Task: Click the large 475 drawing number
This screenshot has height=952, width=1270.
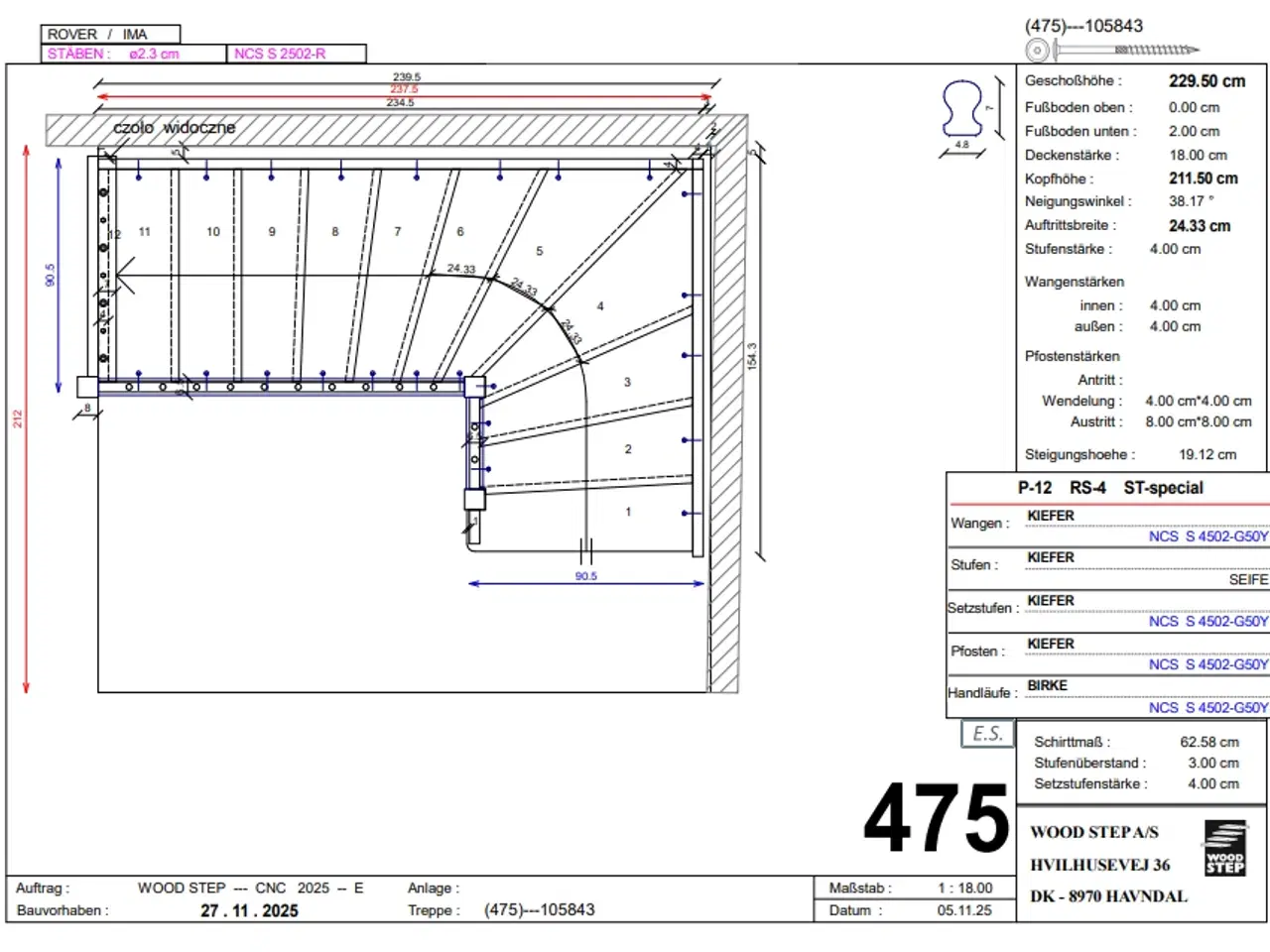Action: (x=936, y=818)
